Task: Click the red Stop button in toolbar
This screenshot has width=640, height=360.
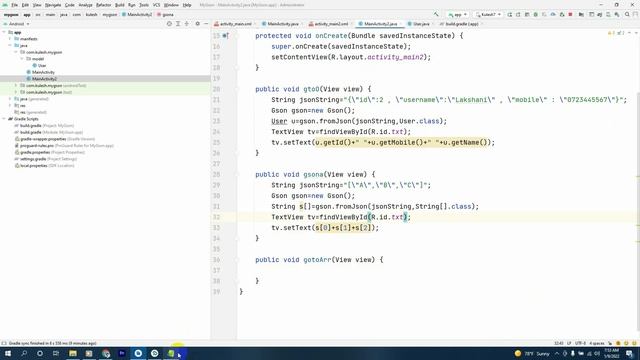Action: [571, 14]
